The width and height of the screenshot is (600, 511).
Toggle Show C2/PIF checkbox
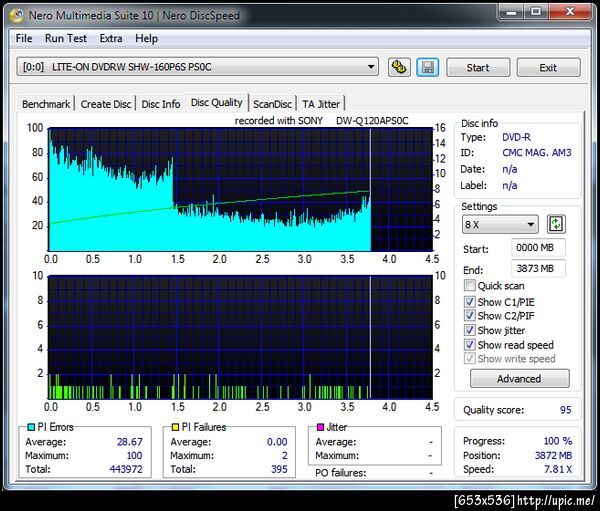(x=470, y=315)
